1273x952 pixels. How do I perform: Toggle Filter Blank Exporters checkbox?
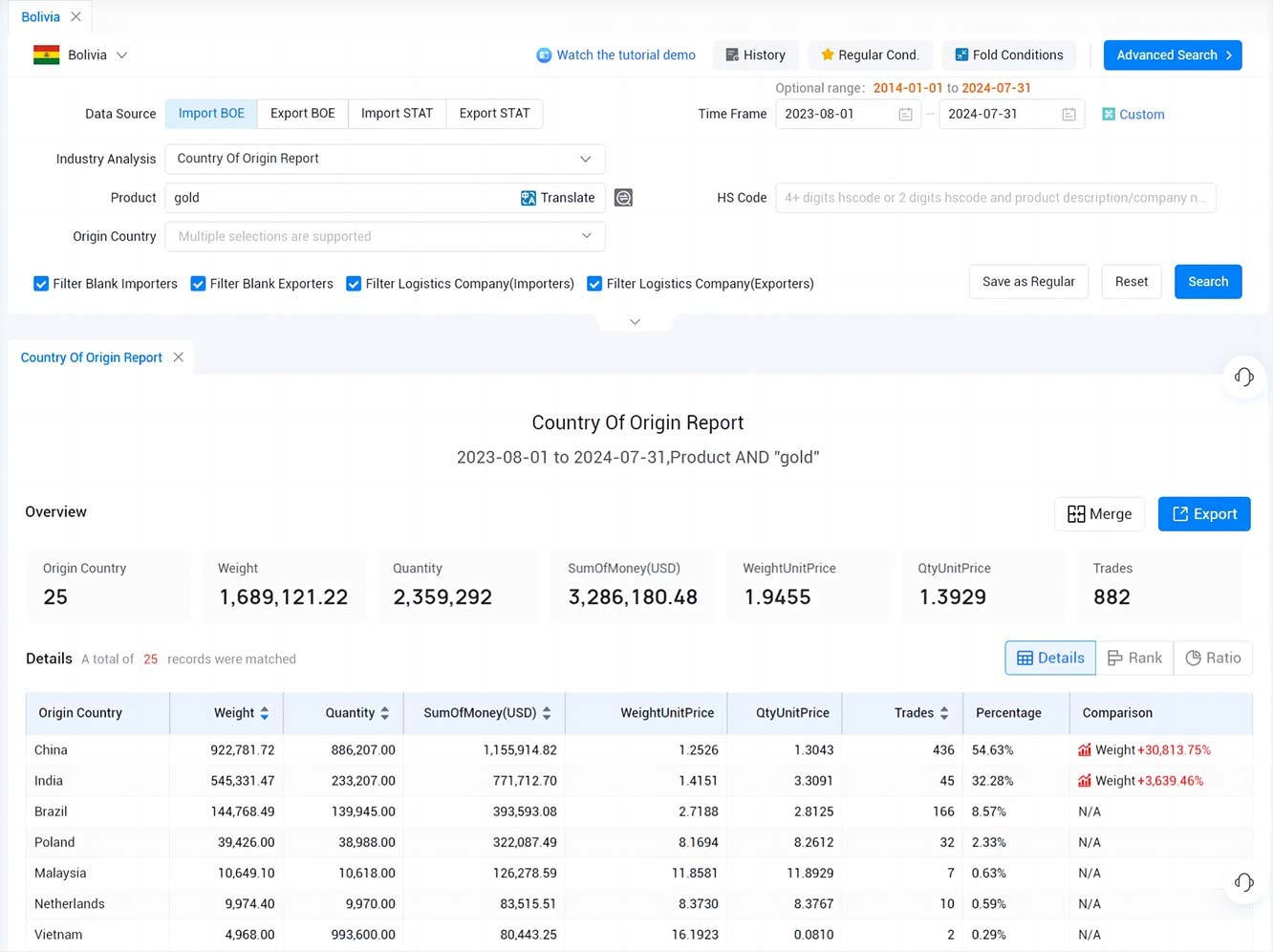click(198, 284)
